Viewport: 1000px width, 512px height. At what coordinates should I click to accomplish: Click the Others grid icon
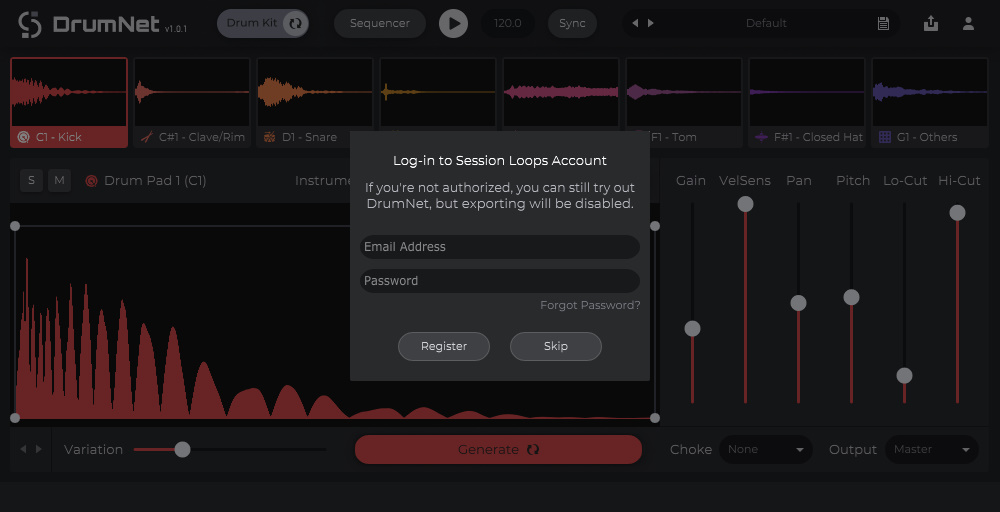click(885, 137)
